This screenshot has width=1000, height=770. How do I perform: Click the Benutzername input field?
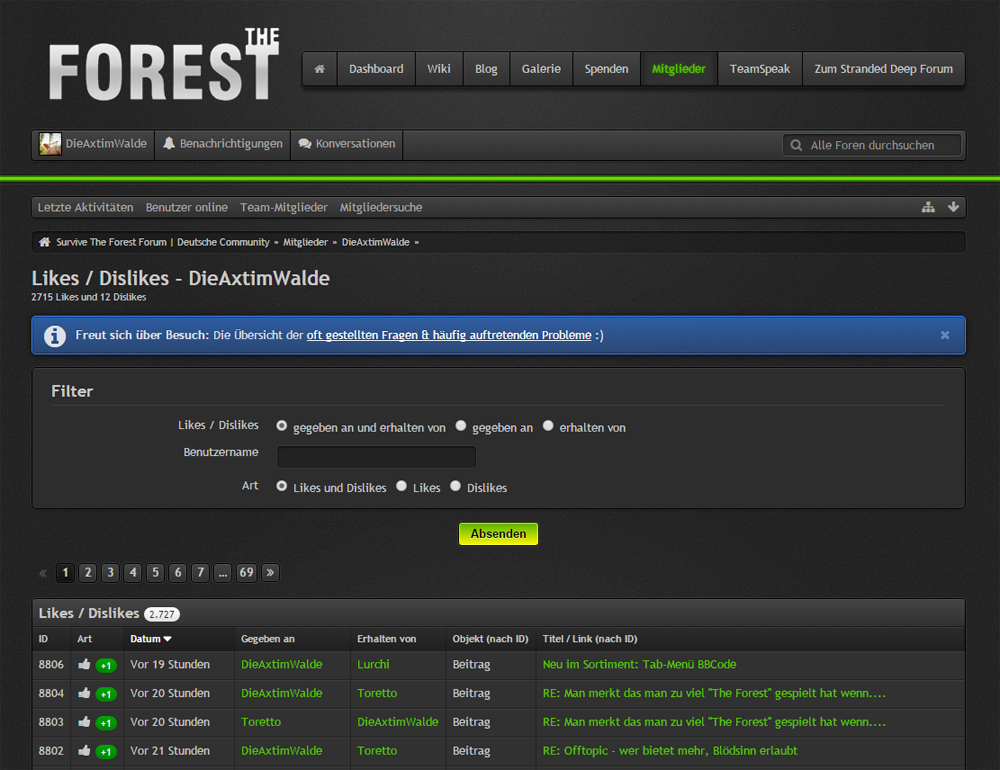[x=376, y=457]
